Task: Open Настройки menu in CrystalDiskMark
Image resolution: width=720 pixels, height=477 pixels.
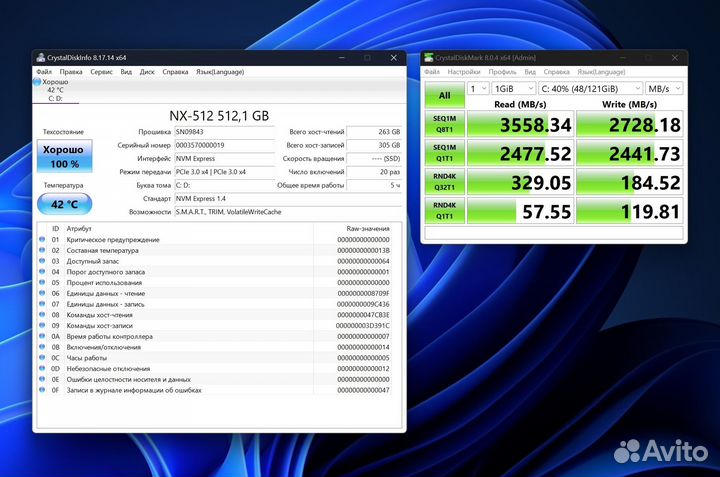Action: 464,72
